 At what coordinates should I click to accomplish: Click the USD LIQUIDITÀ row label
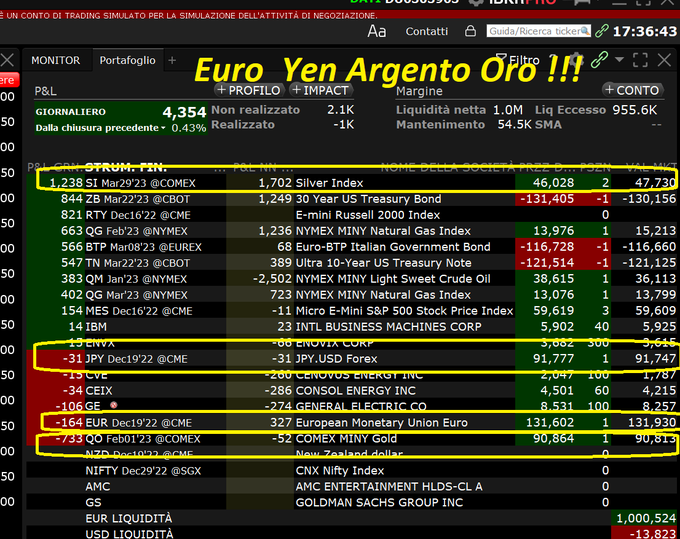(129, 534)
